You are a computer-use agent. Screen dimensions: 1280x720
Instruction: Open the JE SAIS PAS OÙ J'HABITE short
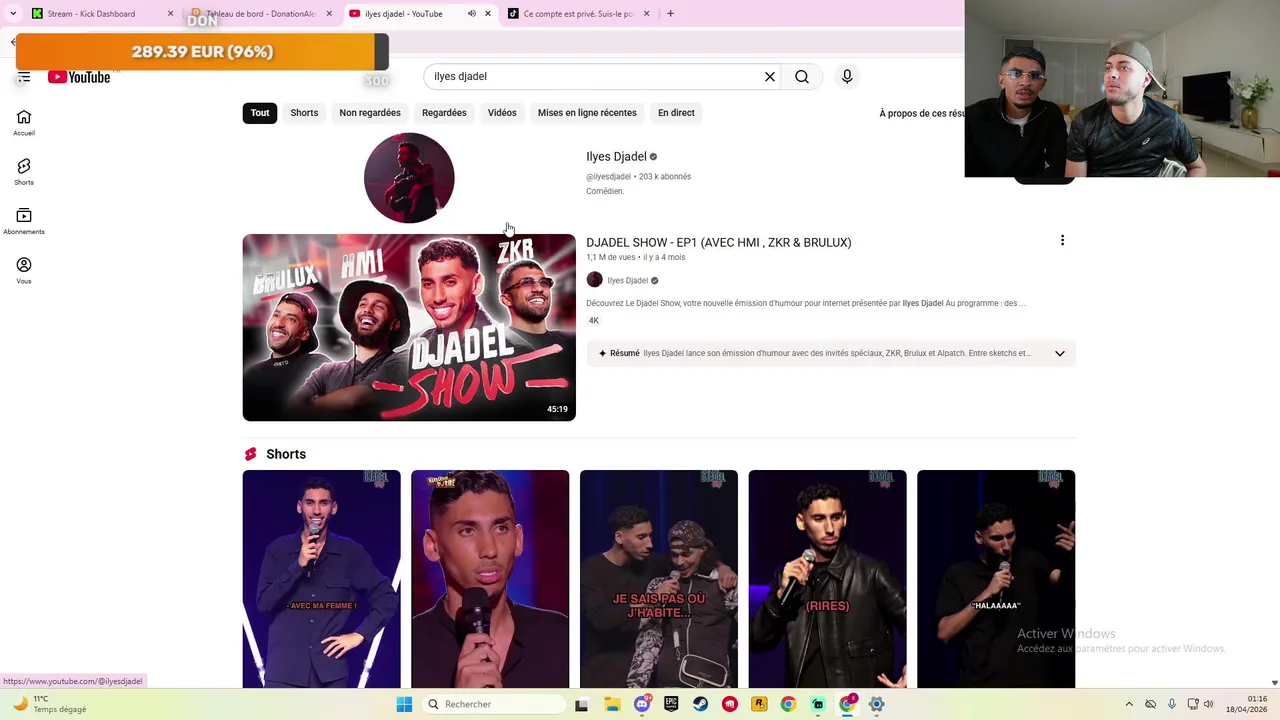click(x=659, y=579)
